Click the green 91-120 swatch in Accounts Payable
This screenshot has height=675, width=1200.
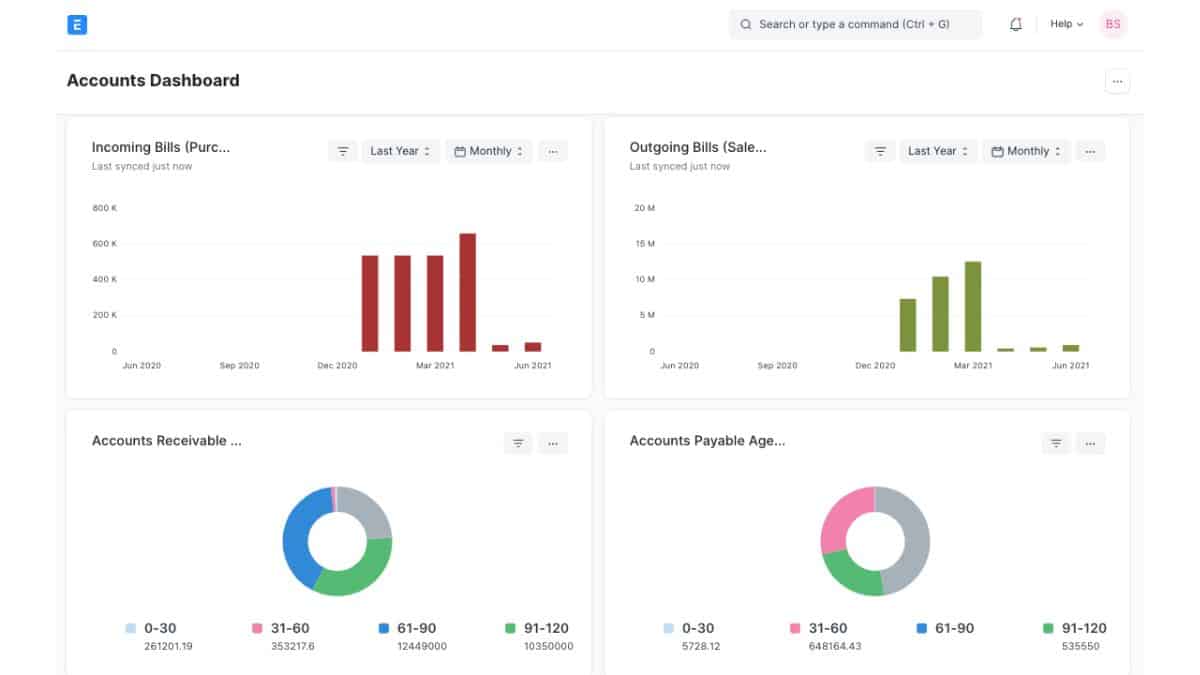point(1048,629)
